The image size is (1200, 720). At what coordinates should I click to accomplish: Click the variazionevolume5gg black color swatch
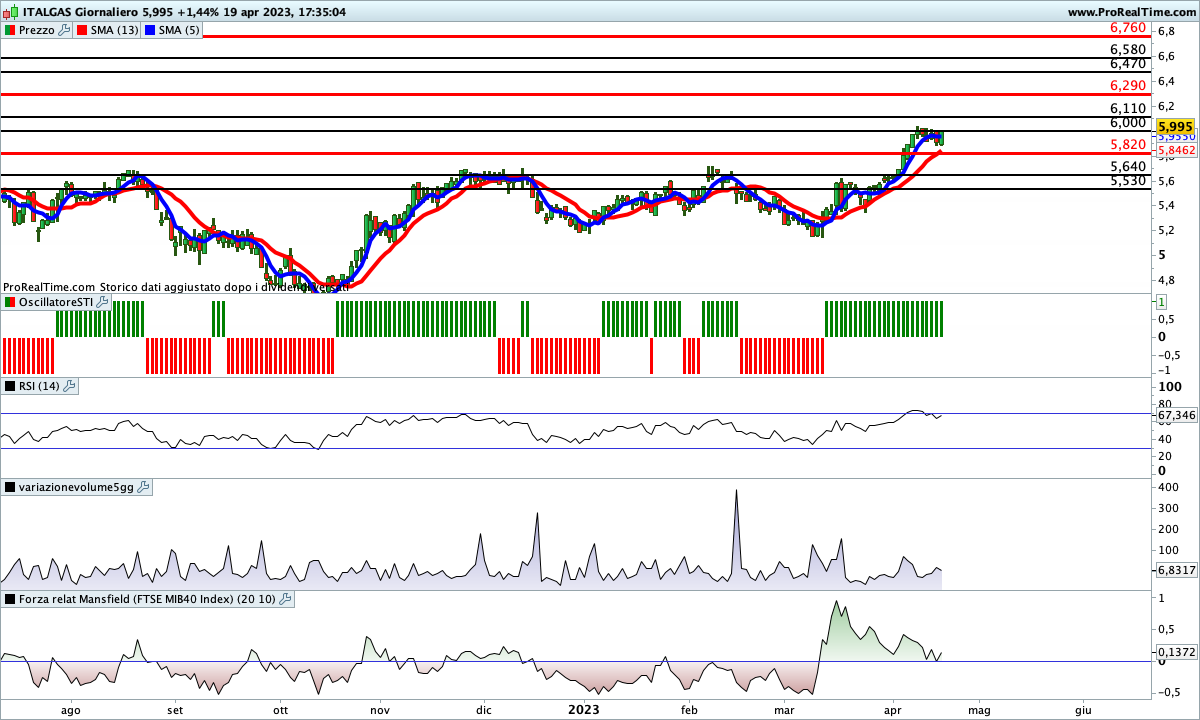pos(10,487)
